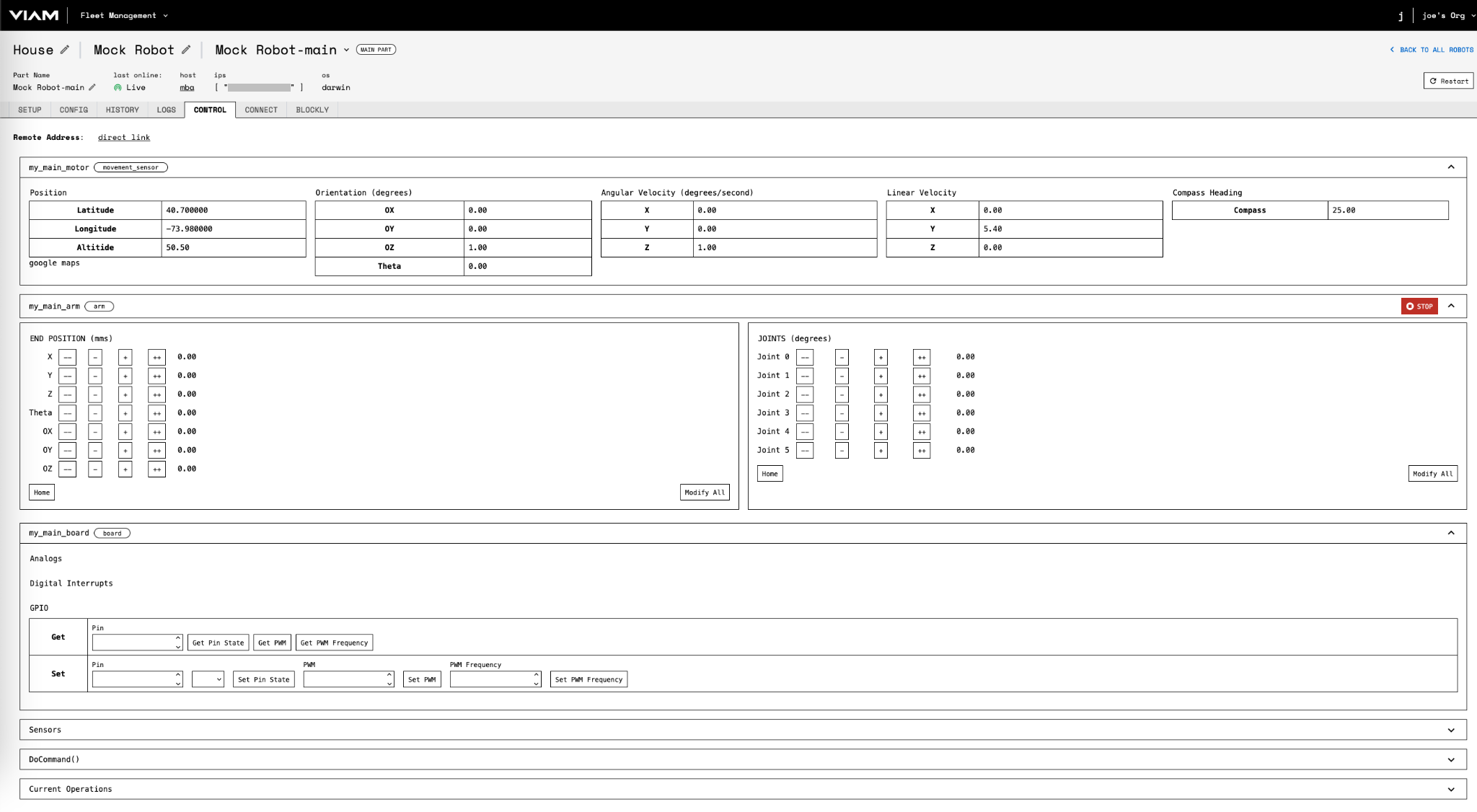Decrement end position X with the -- button
Image resolution: width=1477 pixels, height=812 pixels.
(67, 356)
